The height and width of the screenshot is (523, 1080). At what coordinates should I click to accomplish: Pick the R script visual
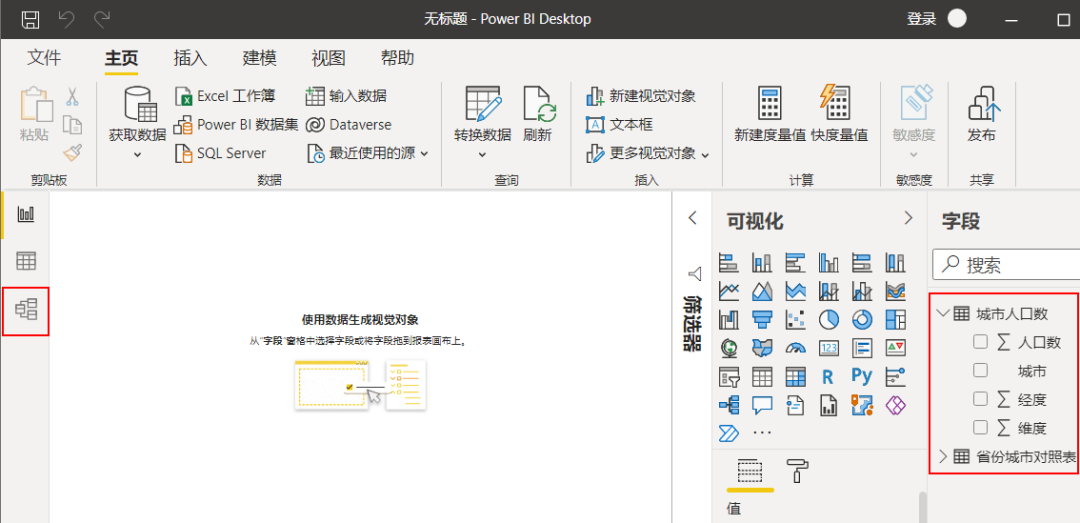829,376
